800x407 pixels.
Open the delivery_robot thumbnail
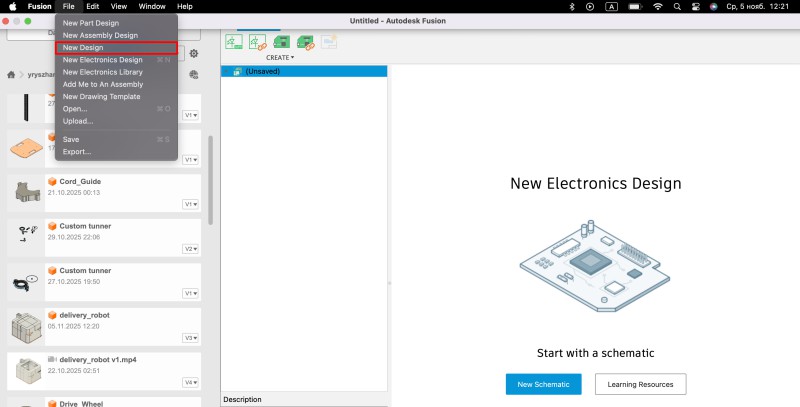(26, 327)
